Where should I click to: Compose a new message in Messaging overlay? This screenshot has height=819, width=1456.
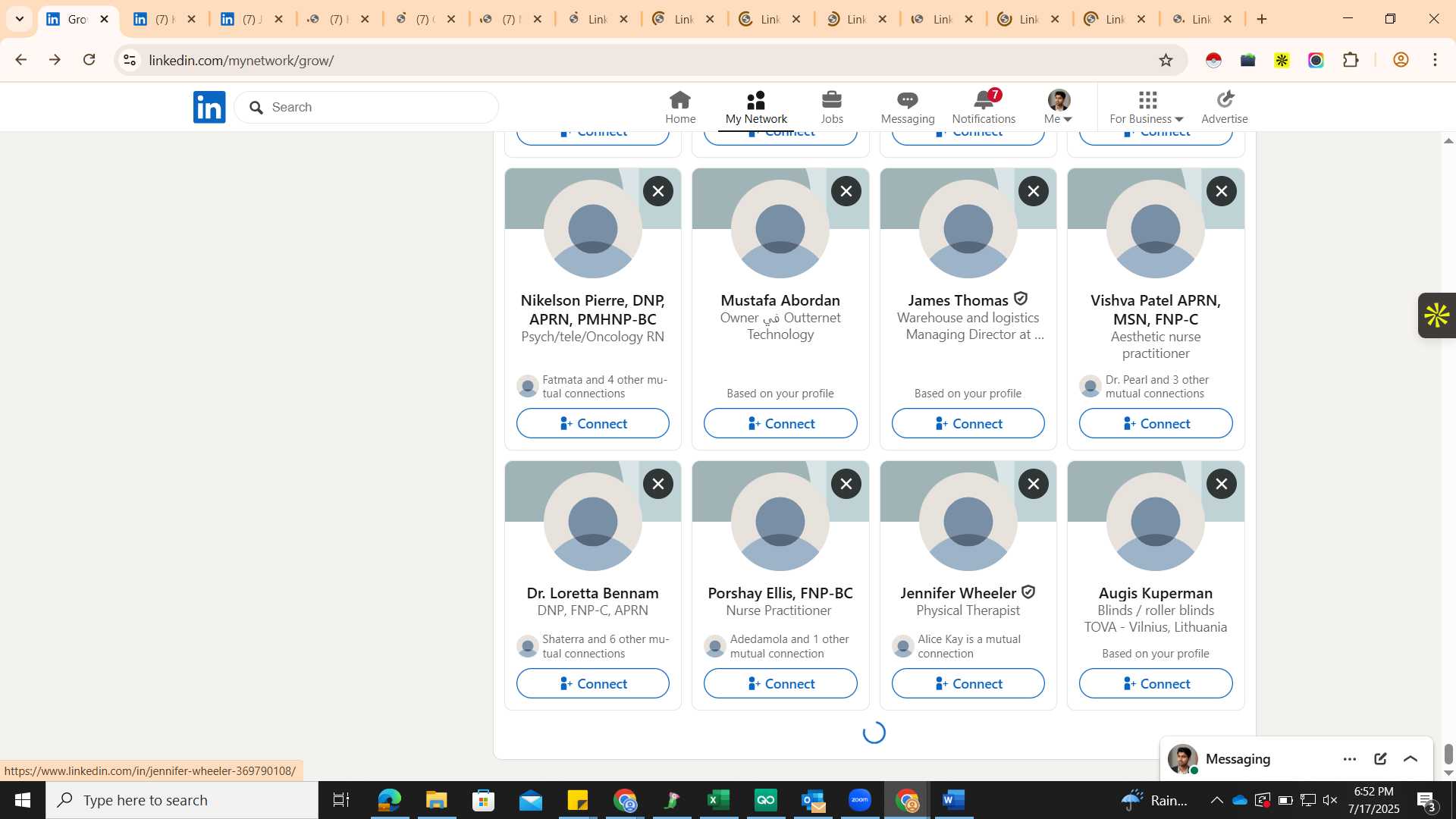click(1380, 758)
